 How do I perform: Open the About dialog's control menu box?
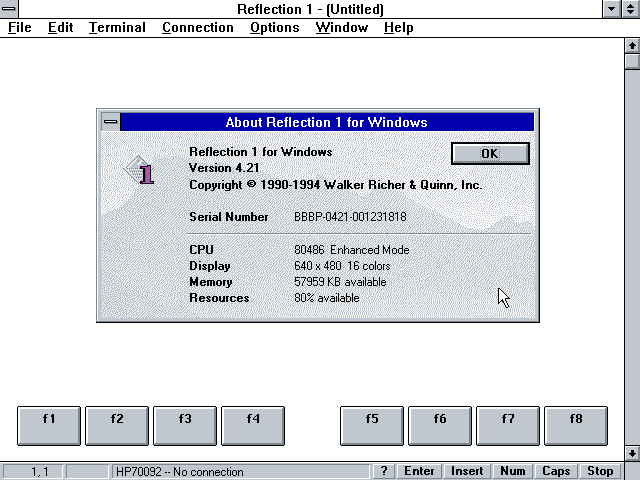coord(111,122)
